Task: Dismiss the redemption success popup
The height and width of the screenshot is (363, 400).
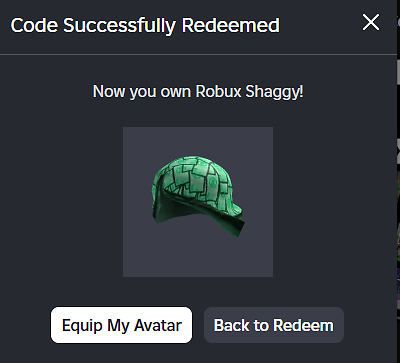Action: coord(371,23)
